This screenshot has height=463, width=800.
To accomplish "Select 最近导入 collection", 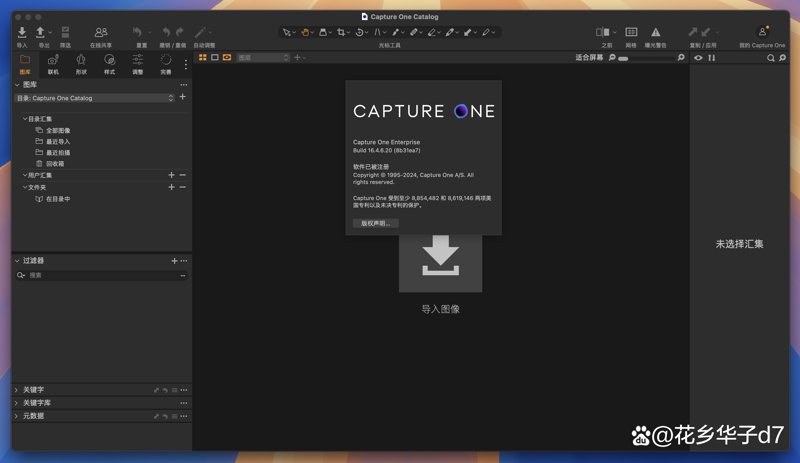I will 53,141.
